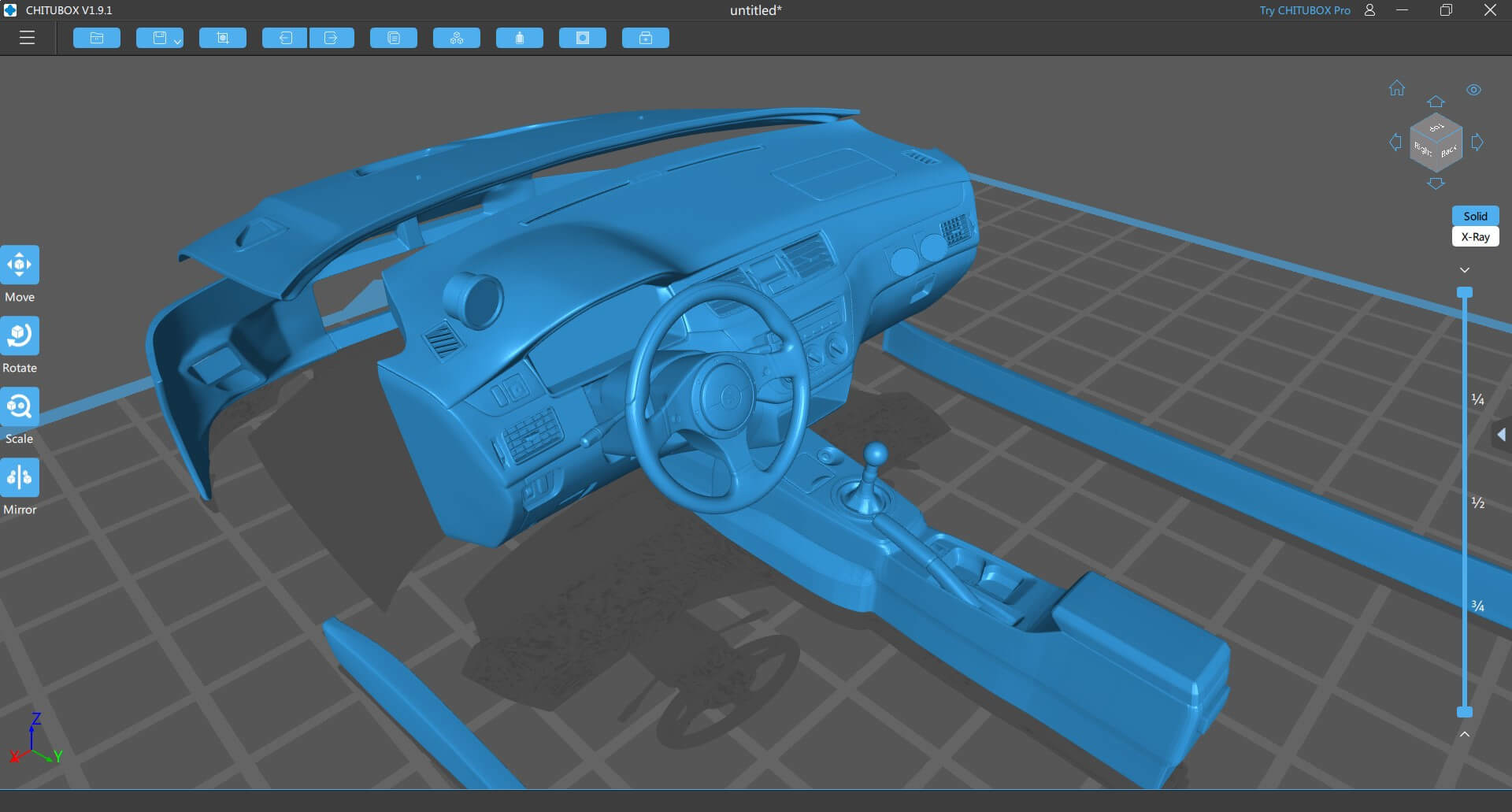Image resolution: width=1512 pixels, height=812 pixels.
Task: Click the open file folder icon
Action: 97,38
